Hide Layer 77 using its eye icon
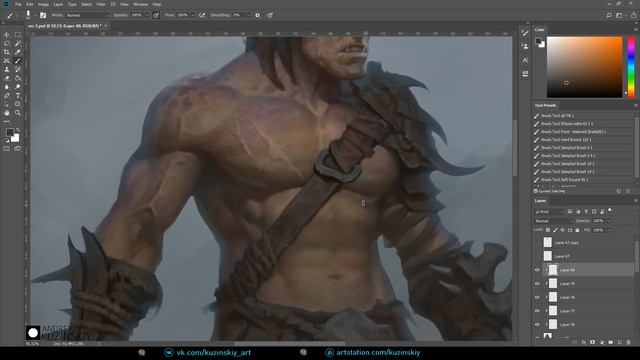Viewport: 640px width, 360px height. [537, 311]
